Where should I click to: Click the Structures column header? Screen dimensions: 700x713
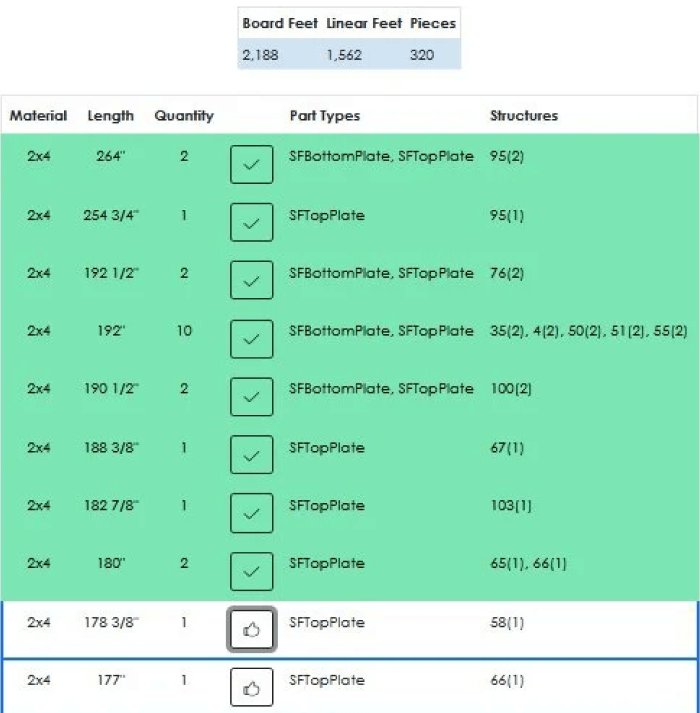(x=523, y=116)
